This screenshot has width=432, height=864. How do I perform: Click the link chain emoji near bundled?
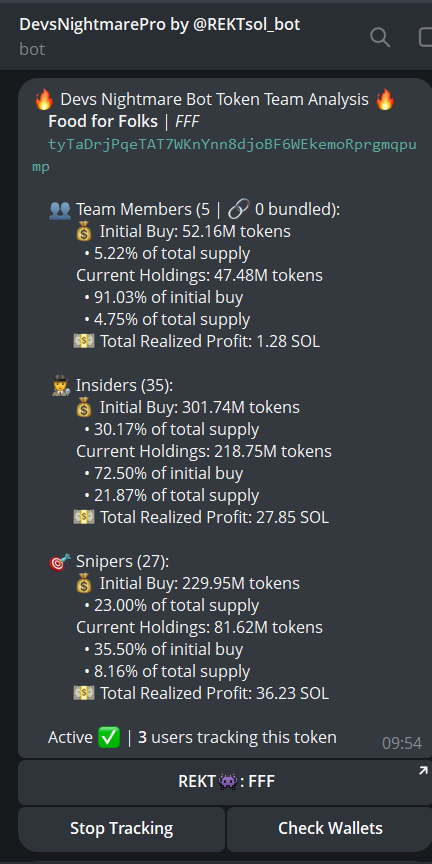pos(238,209)
